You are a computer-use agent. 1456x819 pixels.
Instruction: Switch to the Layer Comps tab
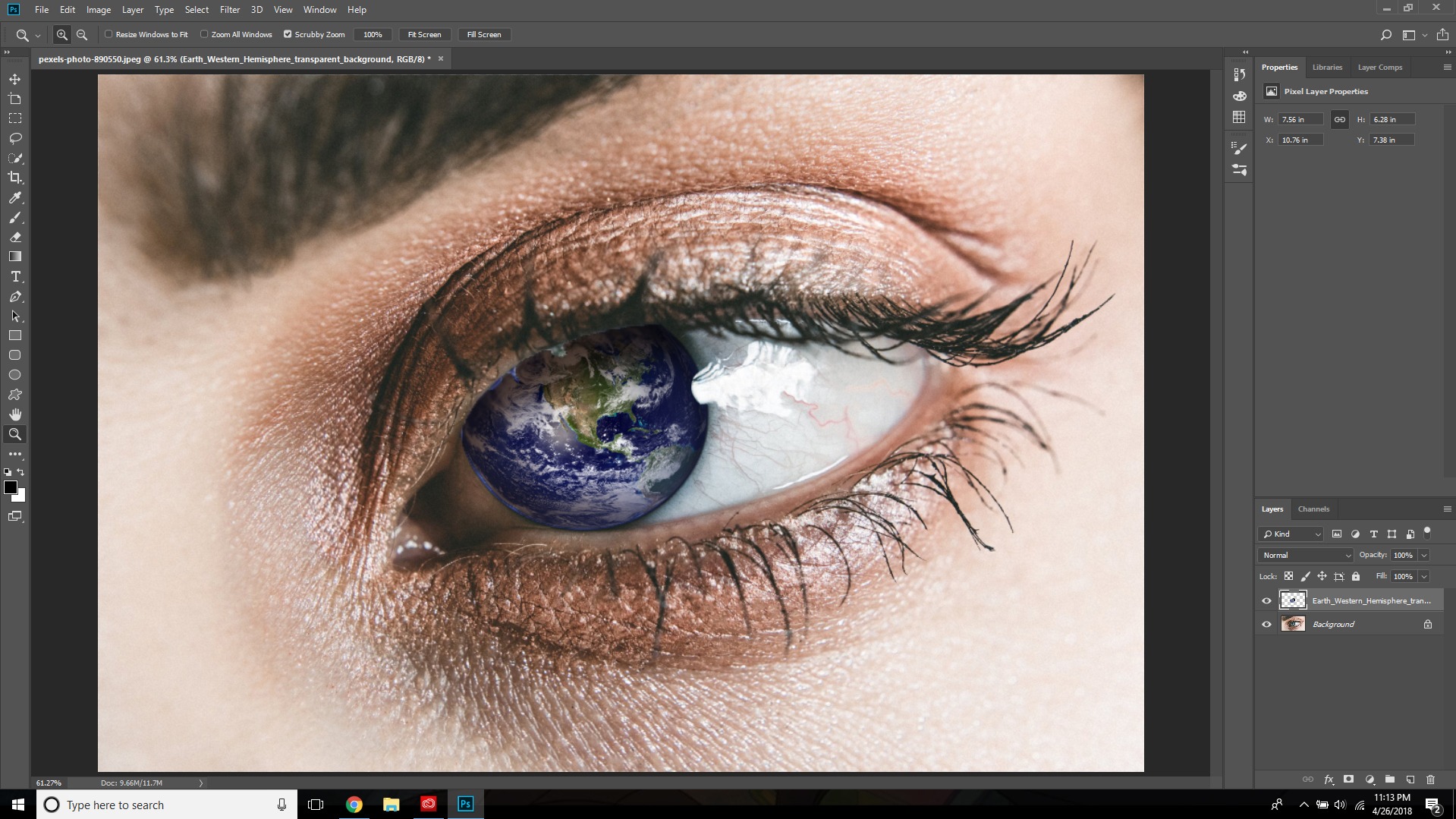[1380, 68]
